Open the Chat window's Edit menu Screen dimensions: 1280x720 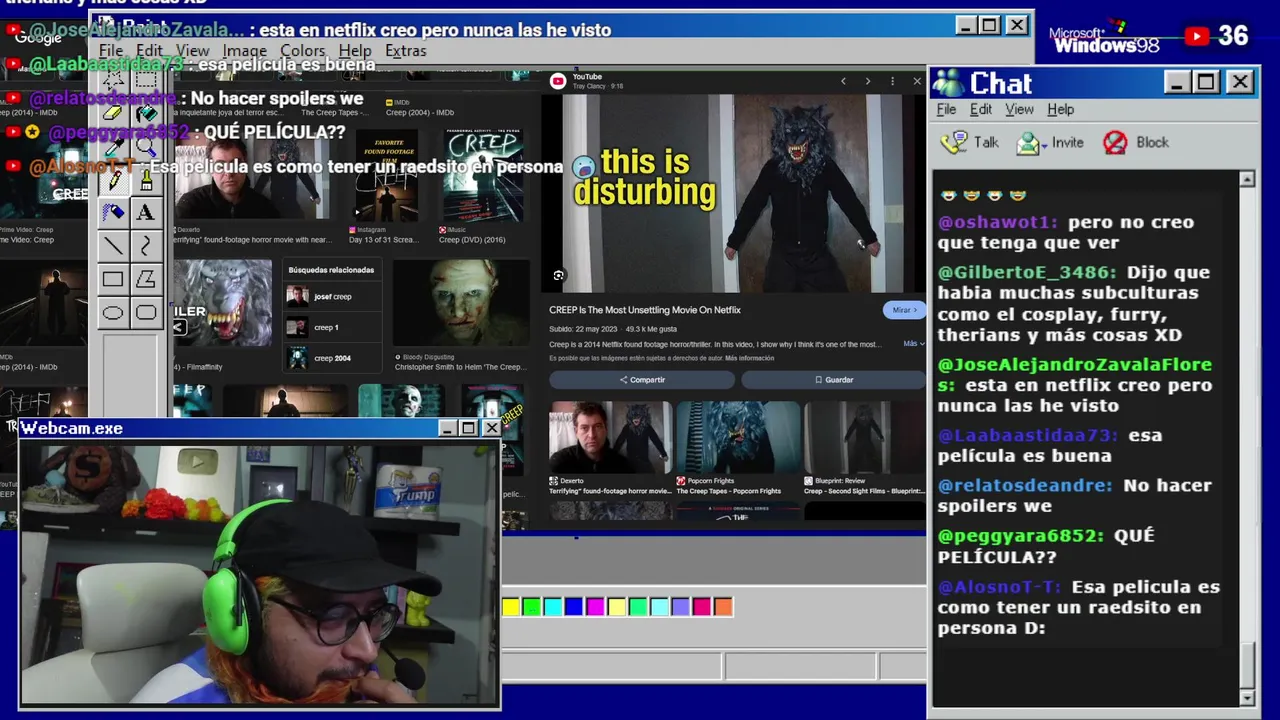pos(981,109)
